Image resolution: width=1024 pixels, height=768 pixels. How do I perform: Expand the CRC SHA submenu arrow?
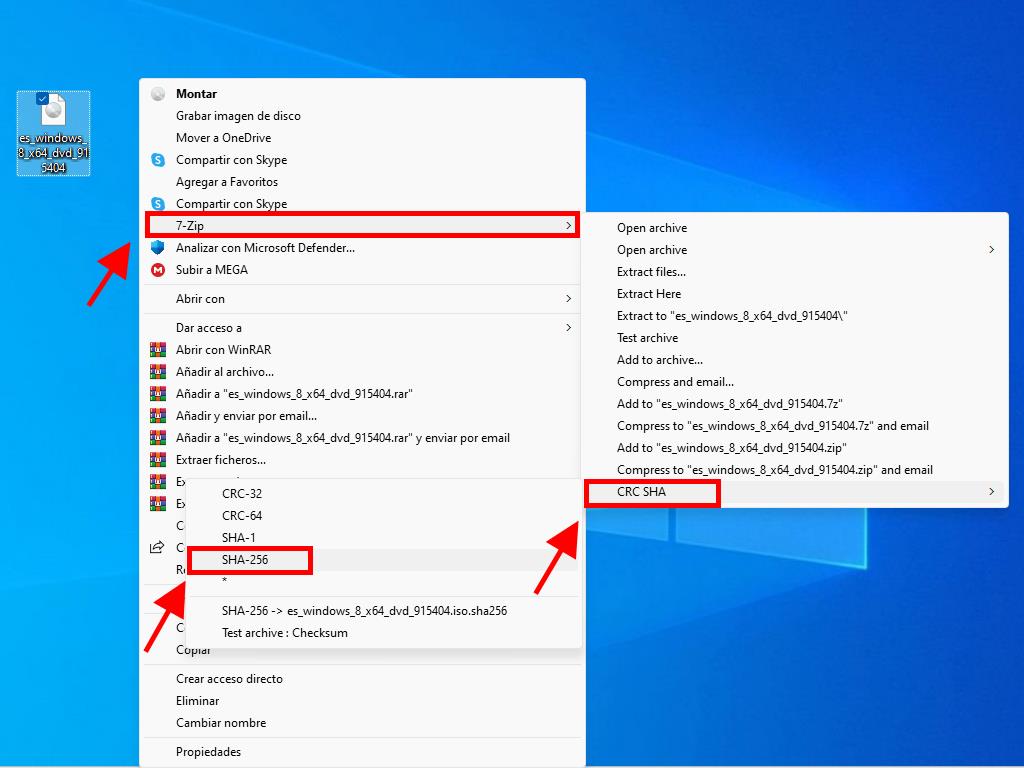991,492
